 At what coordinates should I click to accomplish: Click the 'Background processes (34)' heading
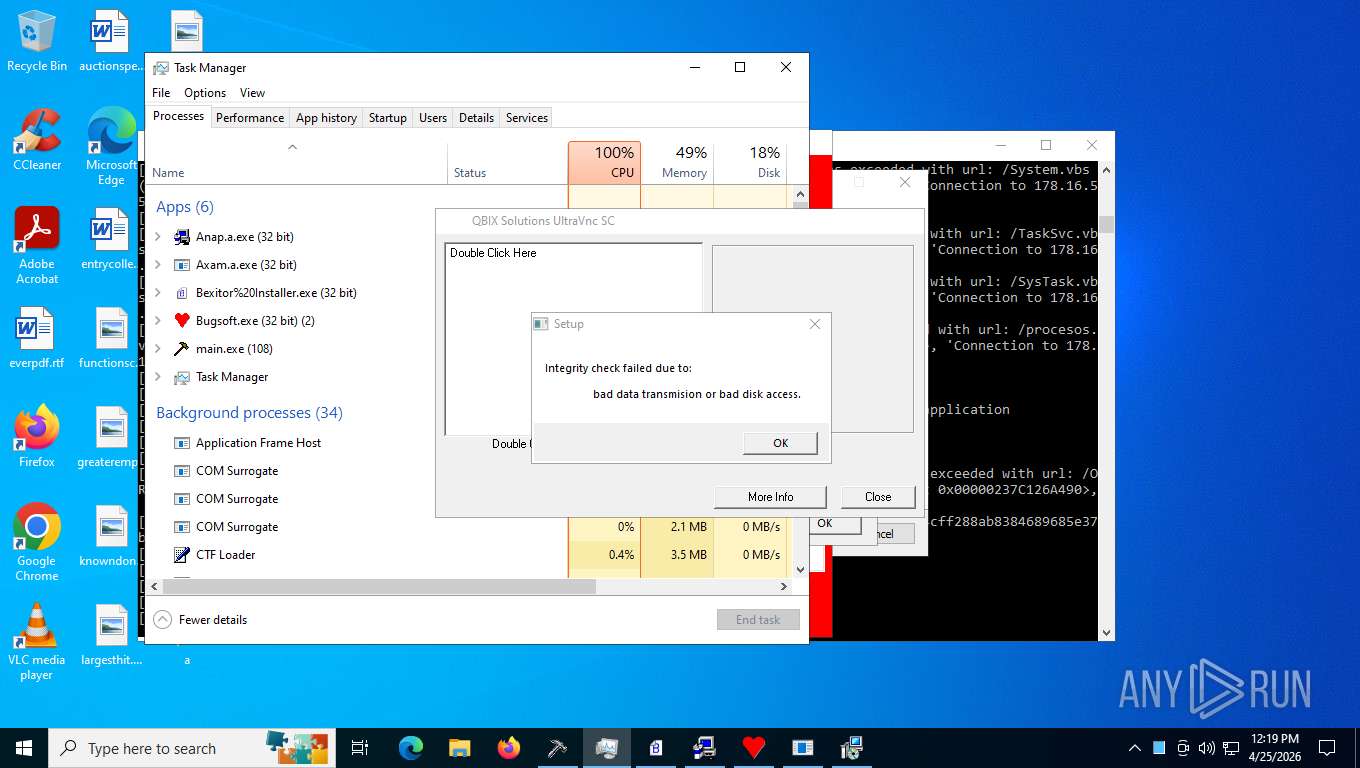coord(249,413)
